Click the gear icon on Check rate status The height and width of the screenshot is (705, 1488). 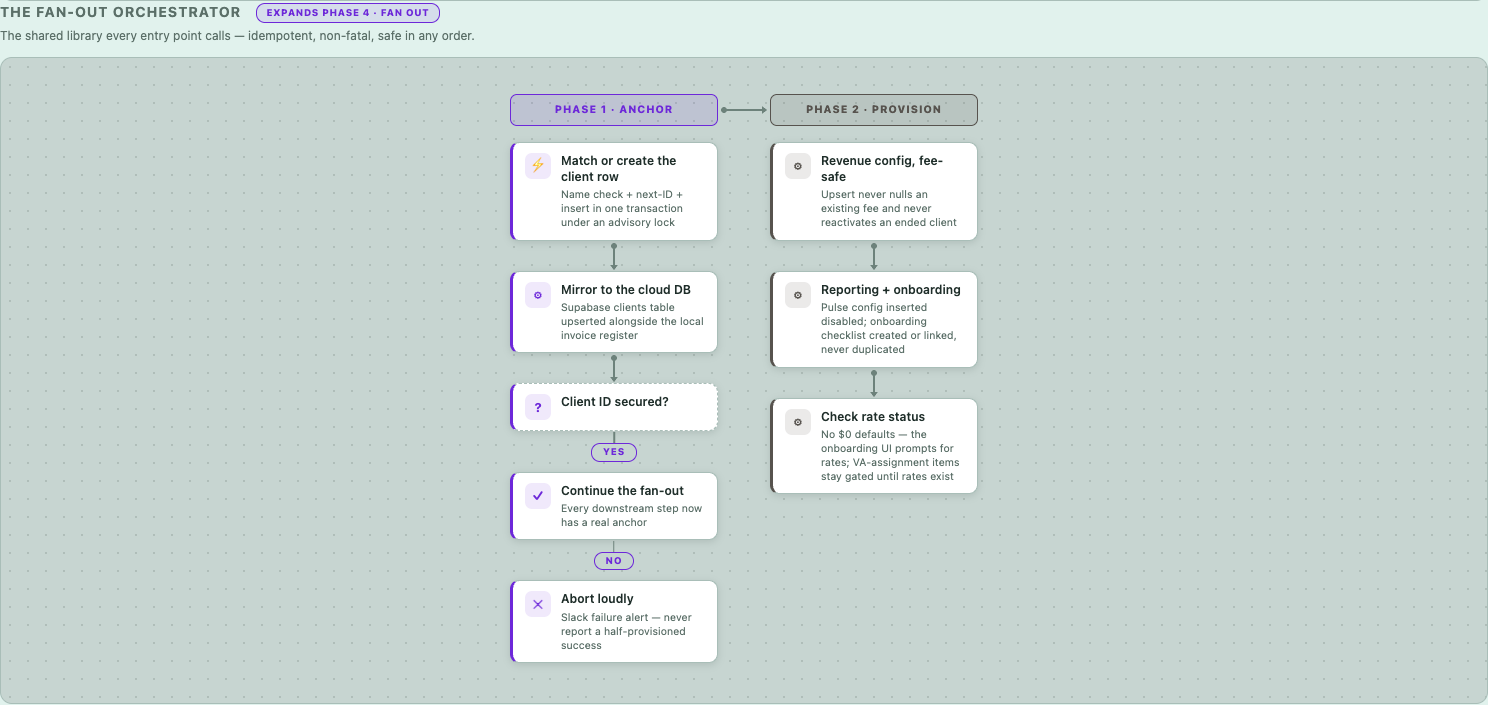pos(798,422)
